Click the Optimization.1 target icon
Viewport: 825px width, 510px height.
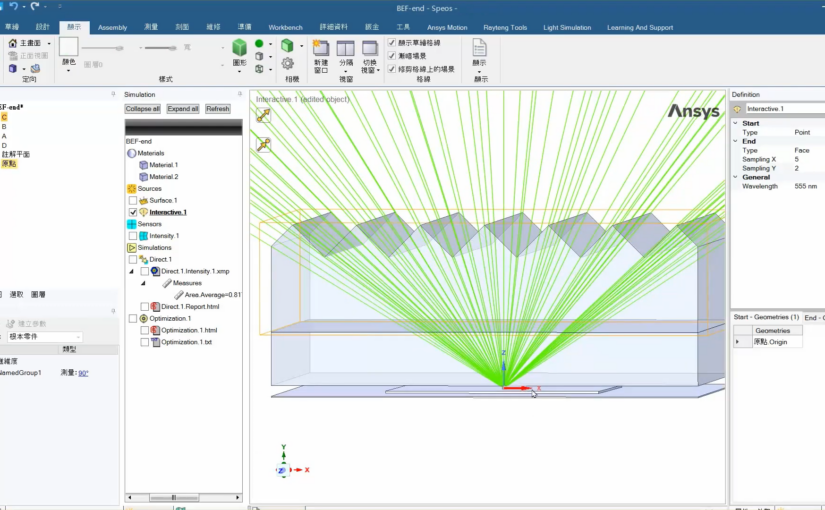(143, 318)
